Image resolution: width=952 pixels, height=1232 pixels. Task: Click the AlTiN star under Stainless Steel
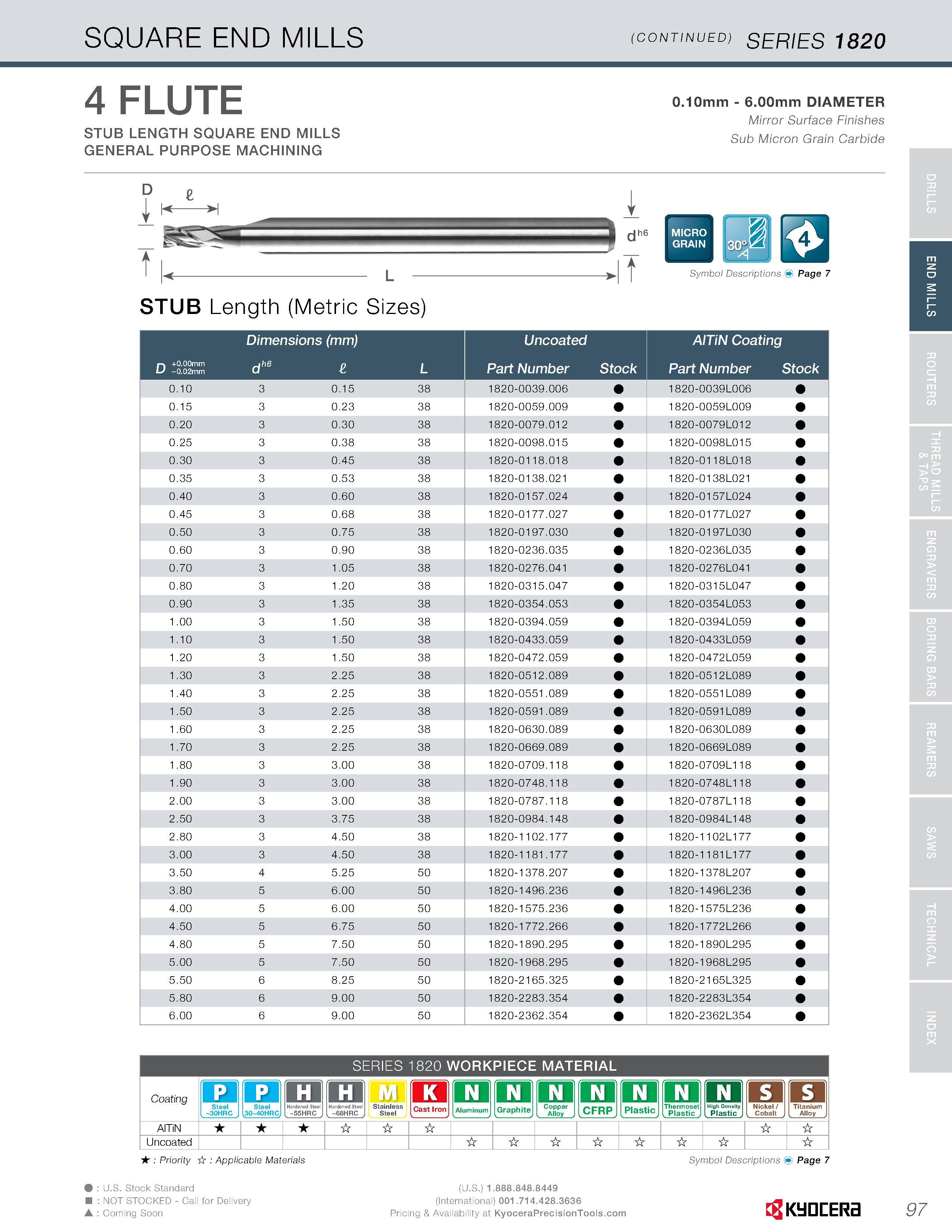click(x=388, y=1128)
